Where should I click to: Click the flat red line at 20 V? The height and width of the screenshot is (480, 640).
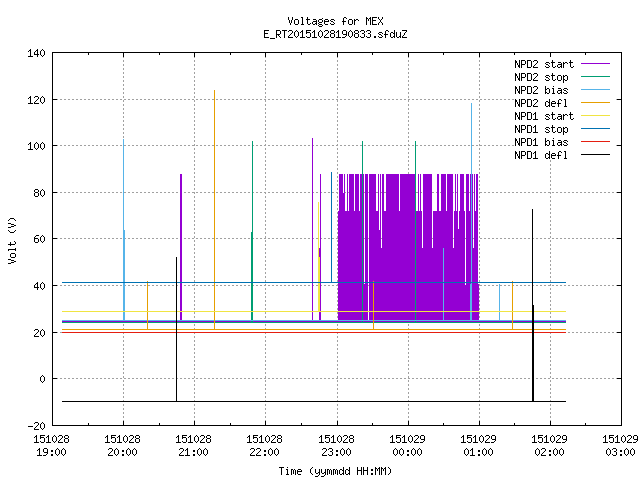coord(313,333)
